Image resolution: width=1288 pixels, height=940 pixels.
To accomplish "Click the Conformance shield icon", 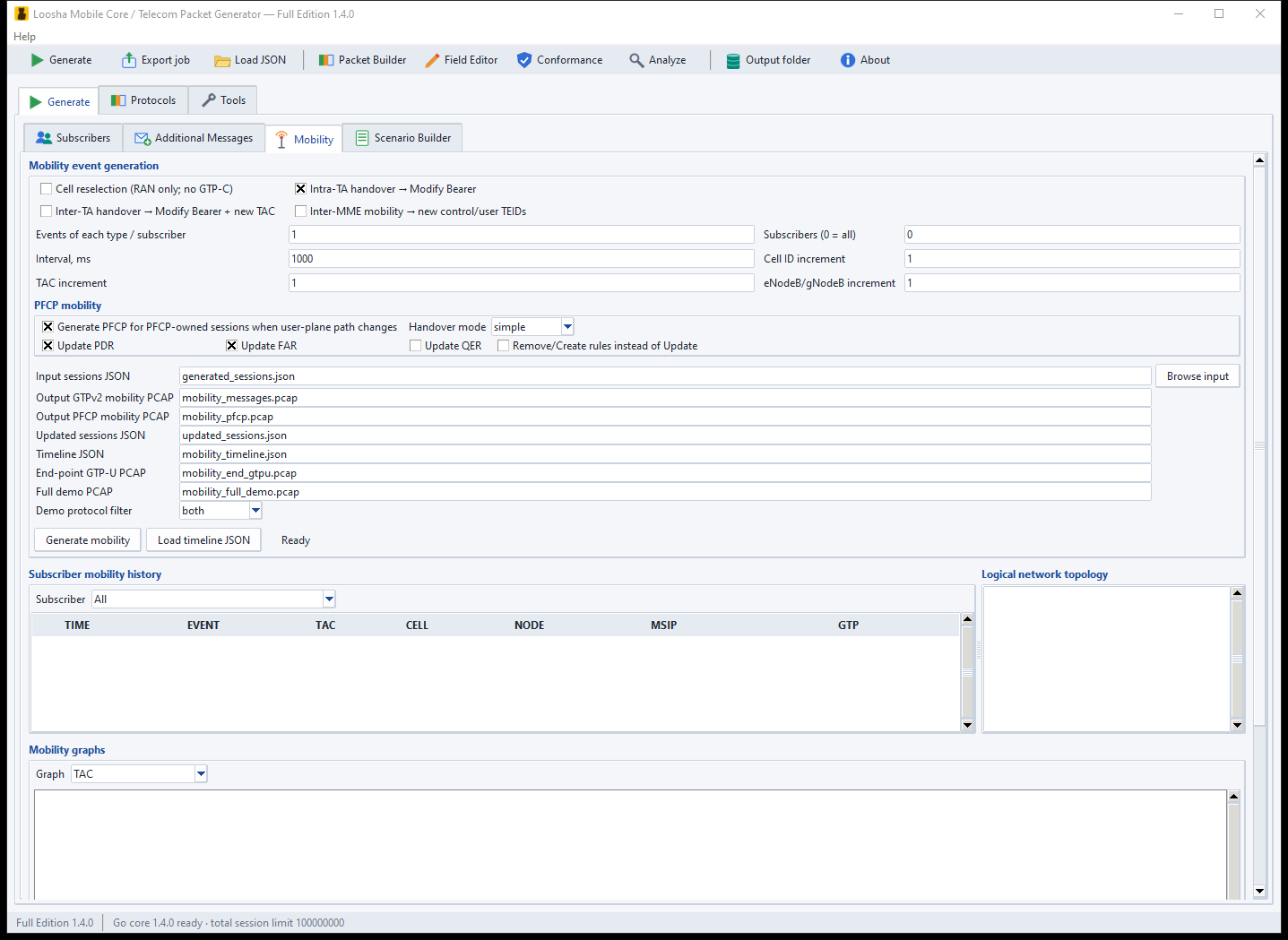I will pos(524,60).
